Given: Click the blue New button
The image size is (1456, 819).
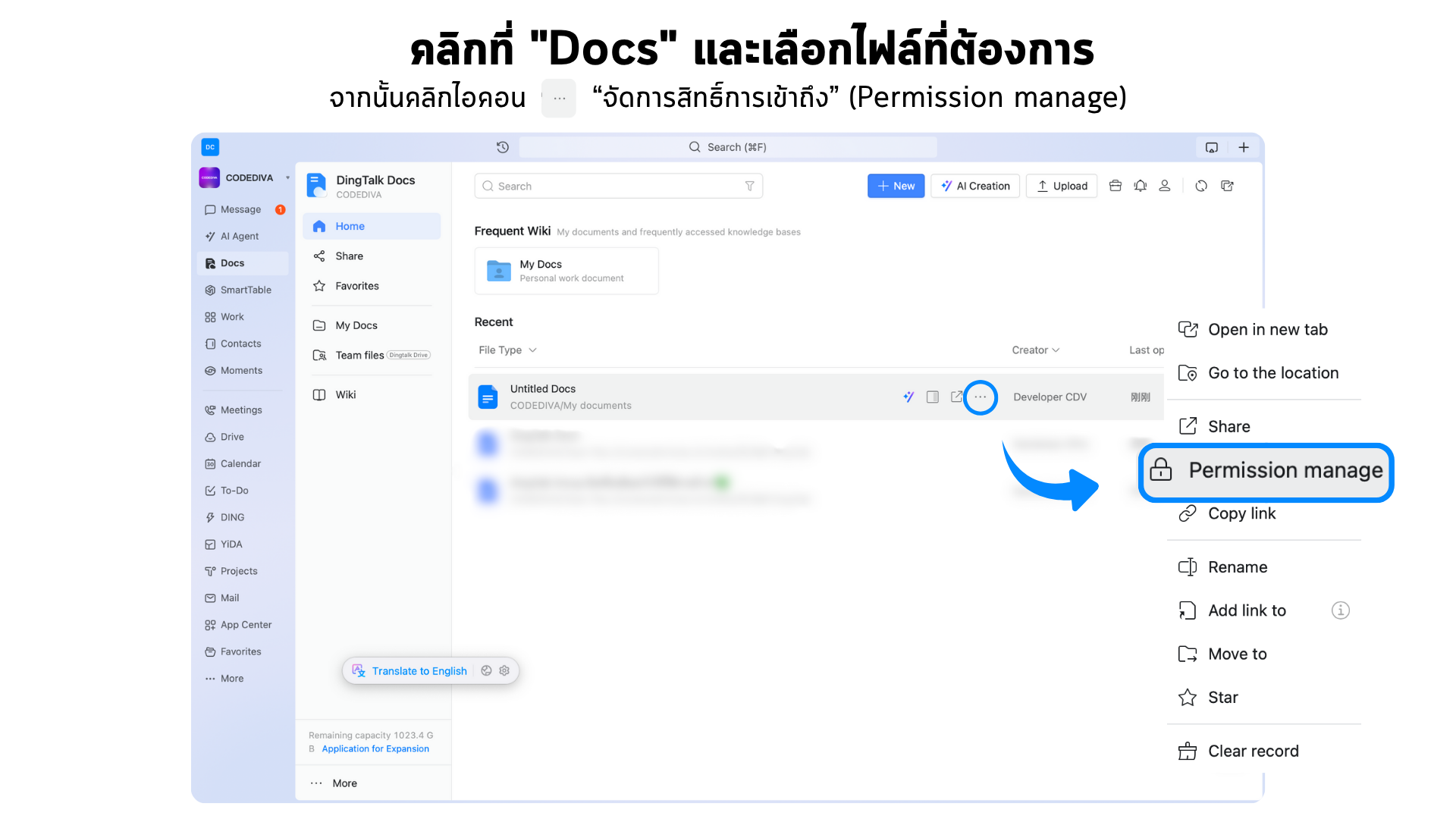Looking at the screenshot, I should click(896, 186).
